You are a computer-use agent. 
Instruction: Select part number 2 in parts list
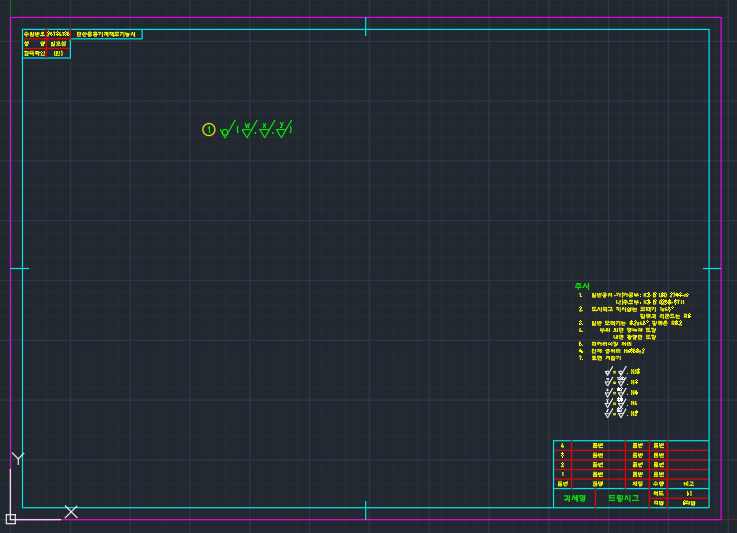[562, 464]
